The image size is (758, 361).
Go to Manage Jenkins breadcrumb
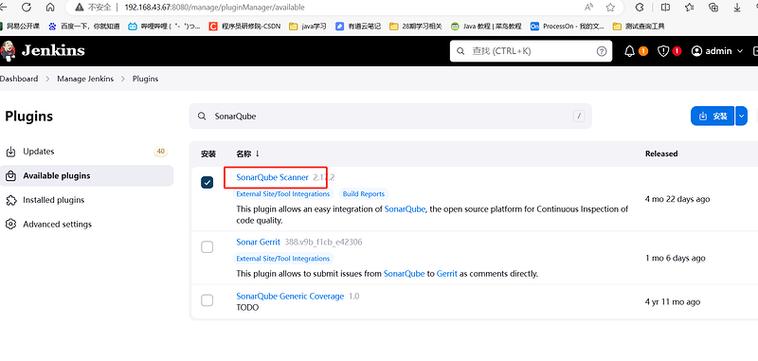(x=86, y=79)
